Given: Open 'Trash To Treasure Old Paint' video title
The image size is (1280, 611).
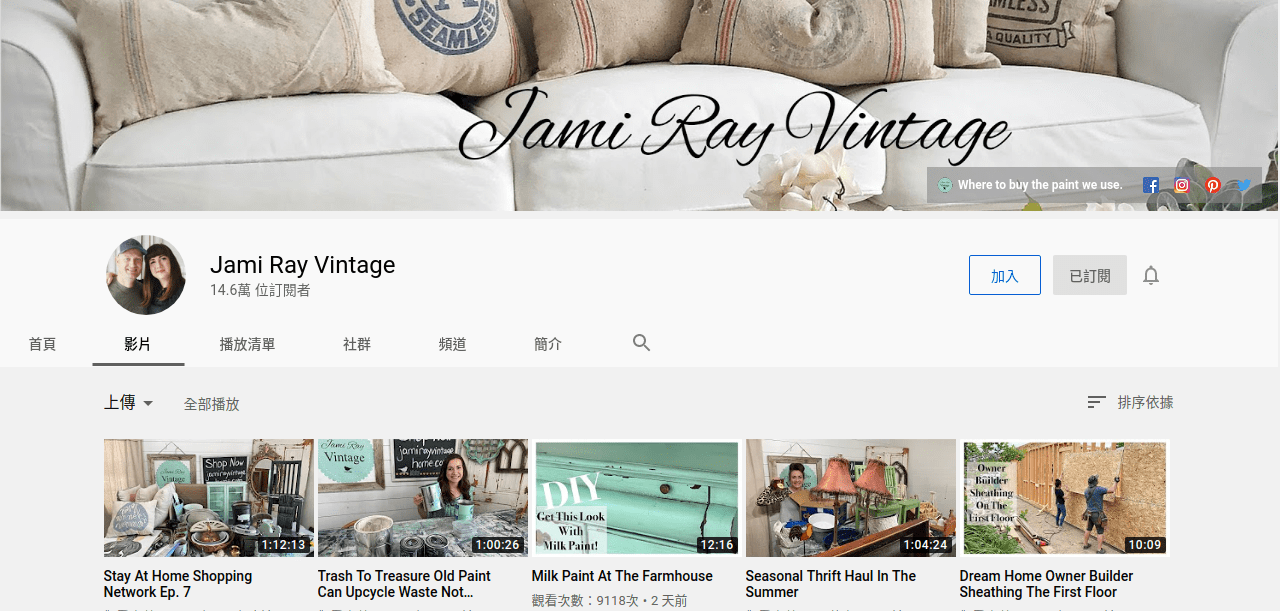Looking at the screenshot, I should (x=404, y=584).
